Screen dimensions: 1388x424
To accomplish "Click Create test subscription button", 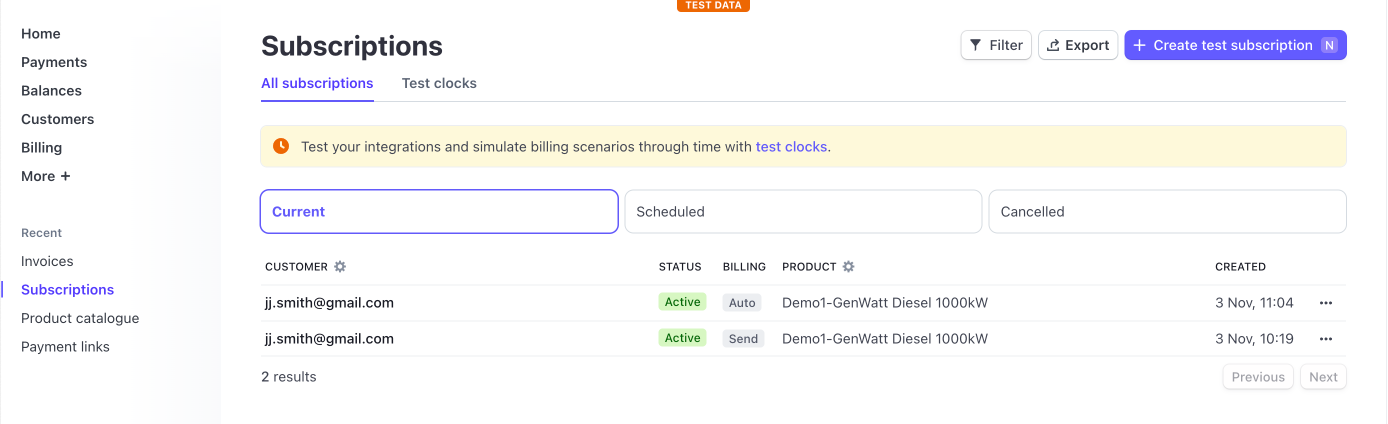I will [1235, 45].
